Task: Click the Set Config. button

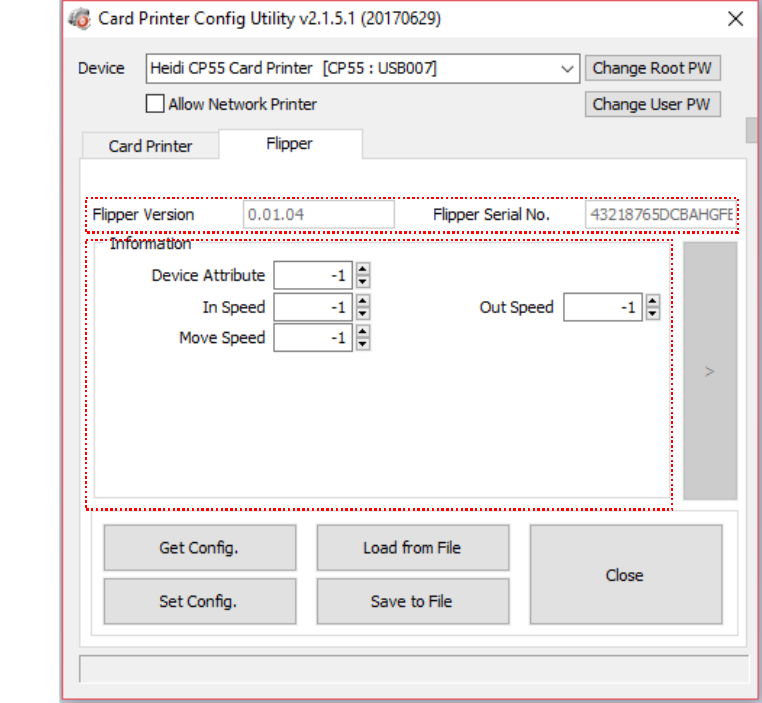Action: point(200,601)
